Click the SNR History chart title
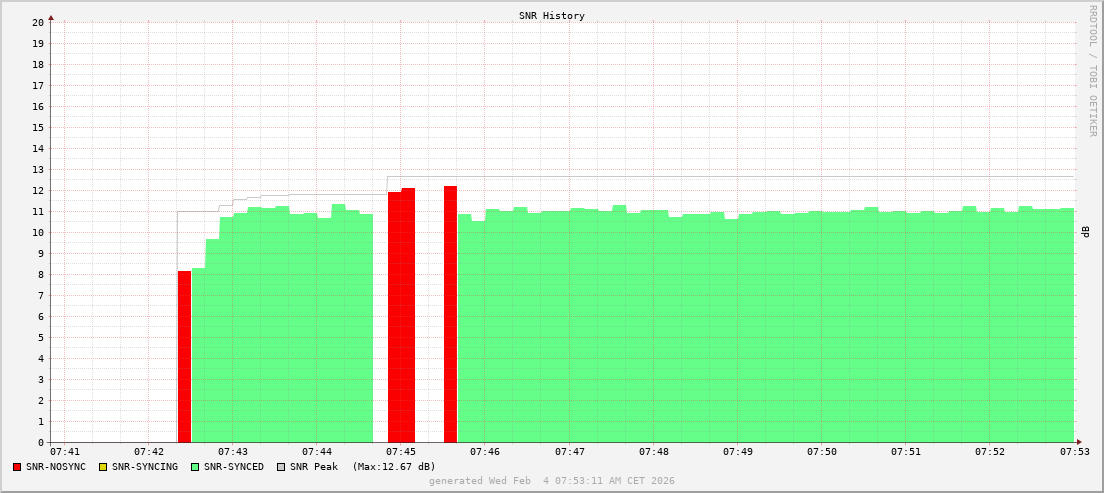 552,16
